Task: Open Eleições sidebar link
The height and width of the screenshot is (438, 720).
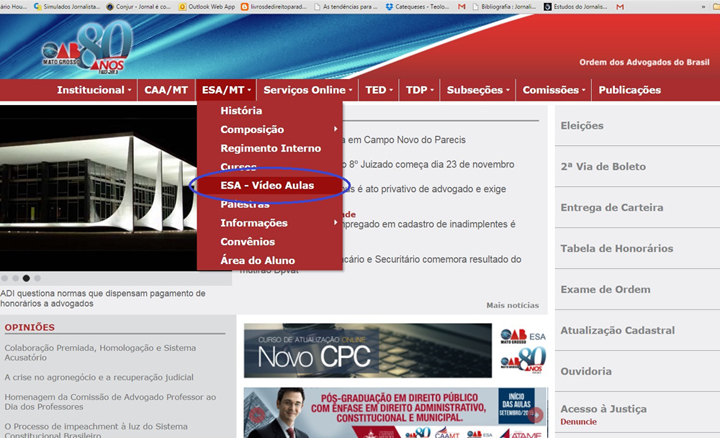Action: point(582,126)
